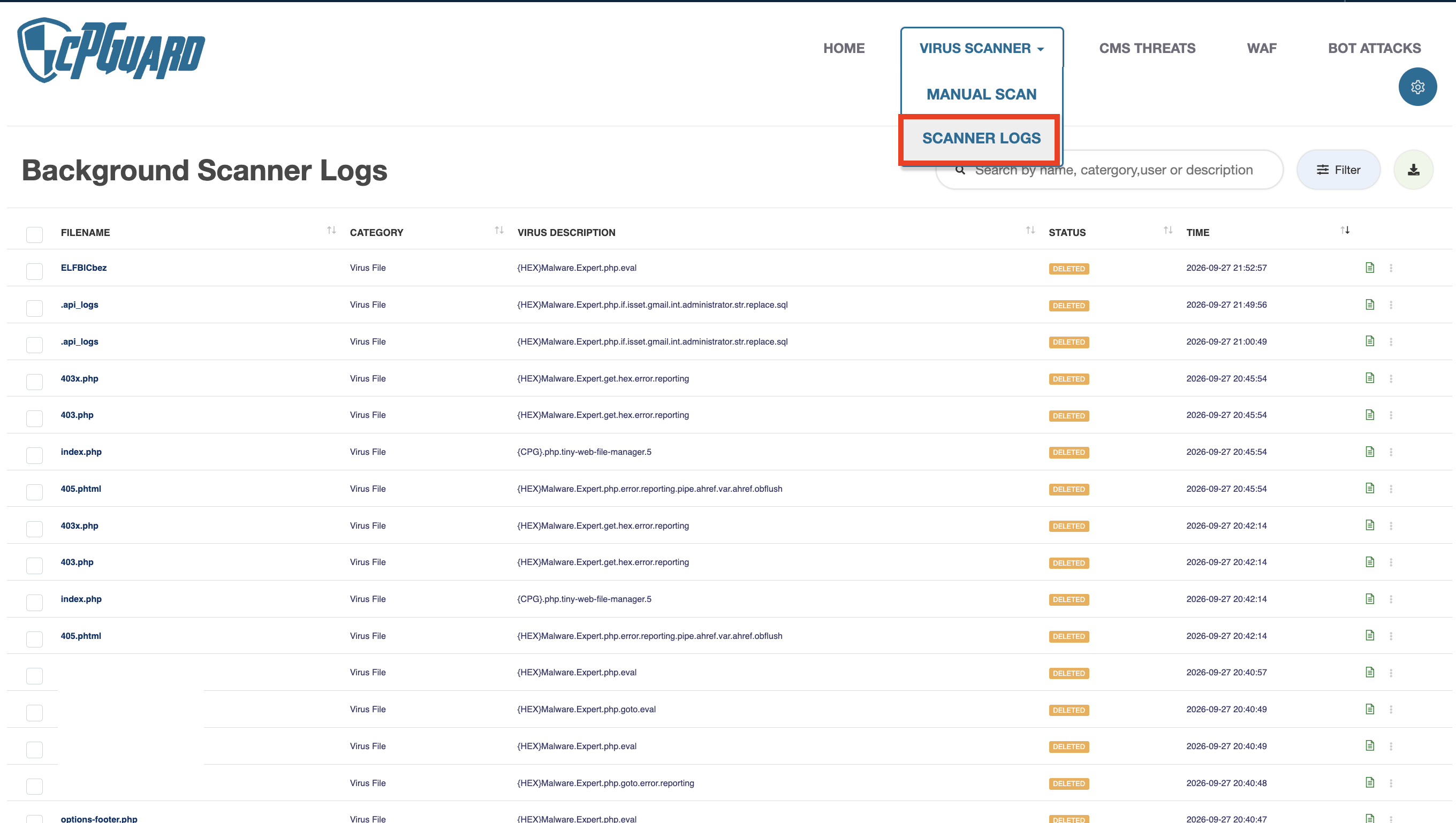
Task: Click DELETED status badge for ELFBICbez
Action: (1068, 269)
